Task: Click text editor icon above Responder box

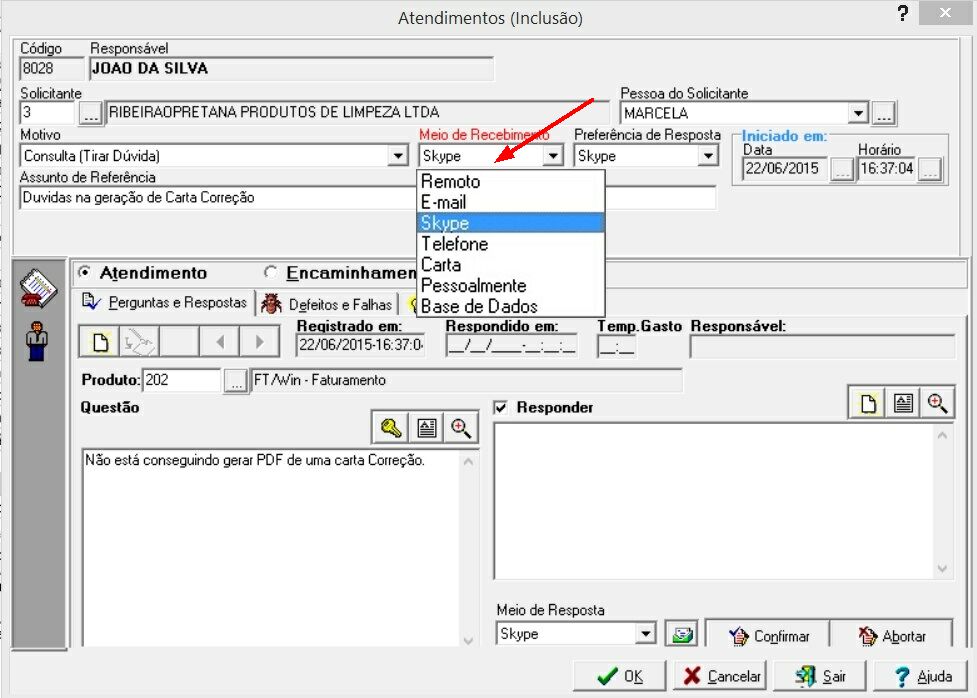Action: point(903,403)
